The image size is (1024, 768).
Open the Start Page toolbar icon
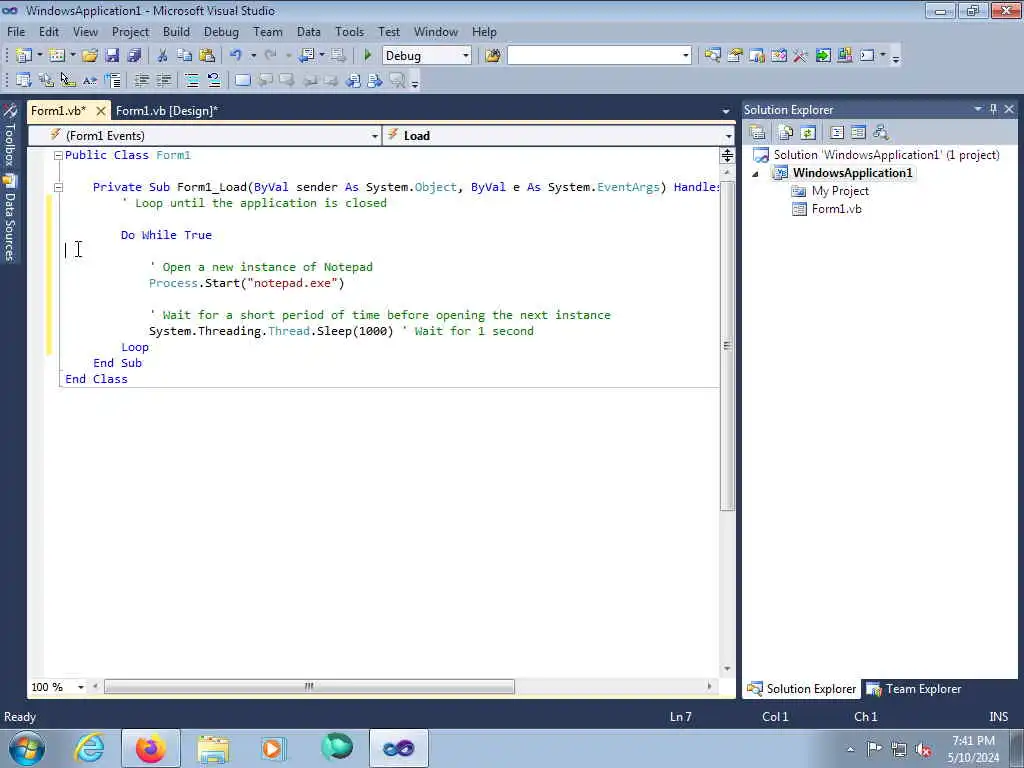(823, 56)
